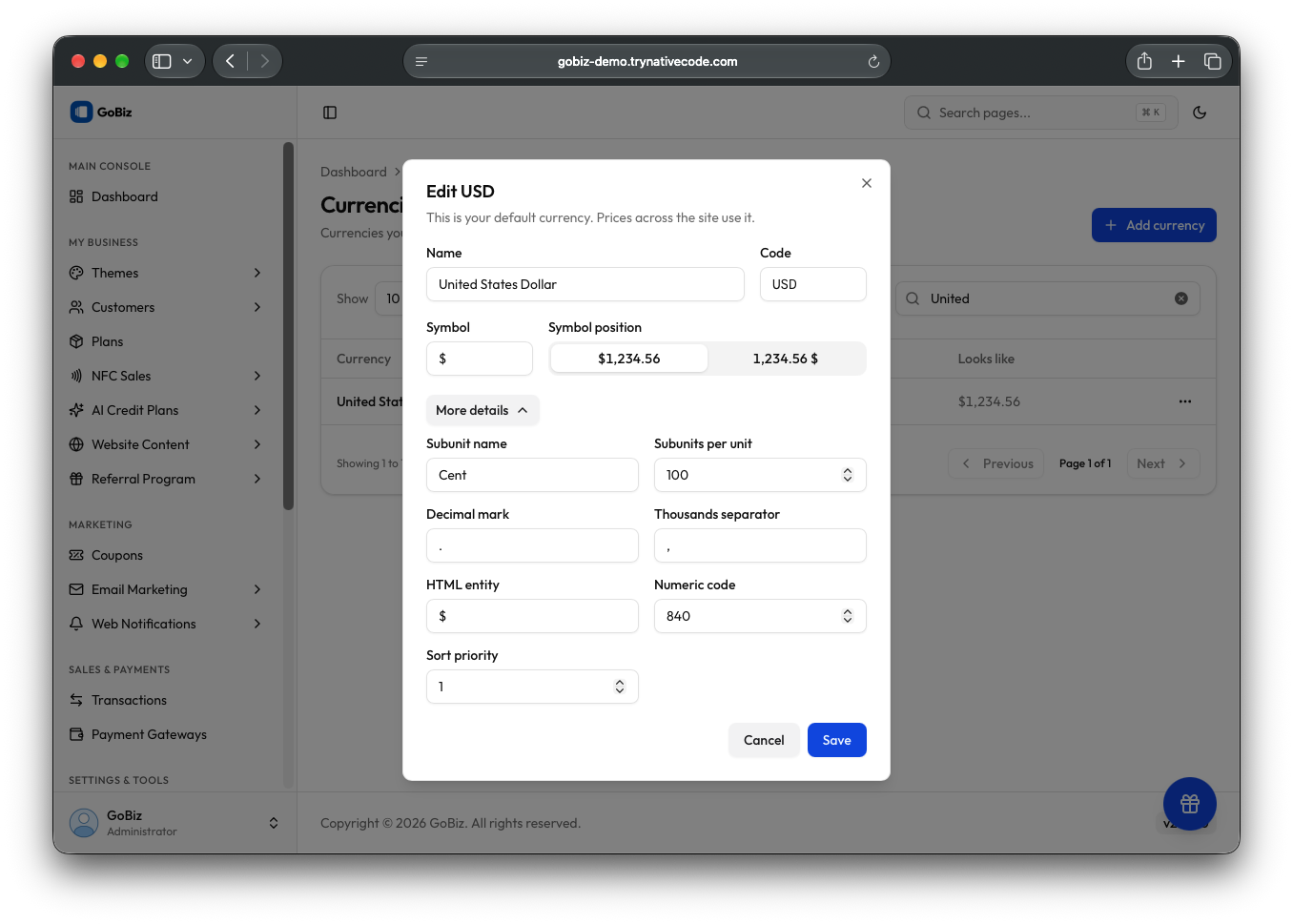
Task: Select symbol-before position $1,234.56
Action: (629, 359)
